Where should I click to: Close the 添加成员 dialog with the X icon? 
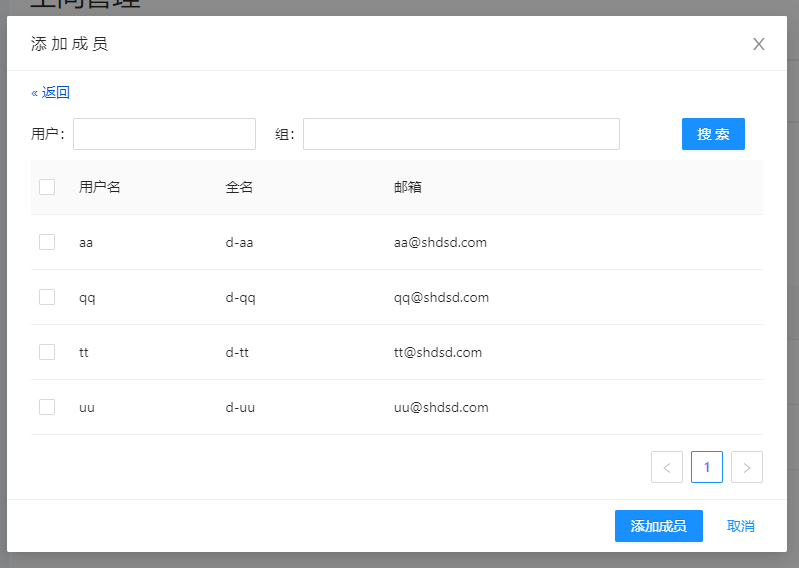click(758, 44)
